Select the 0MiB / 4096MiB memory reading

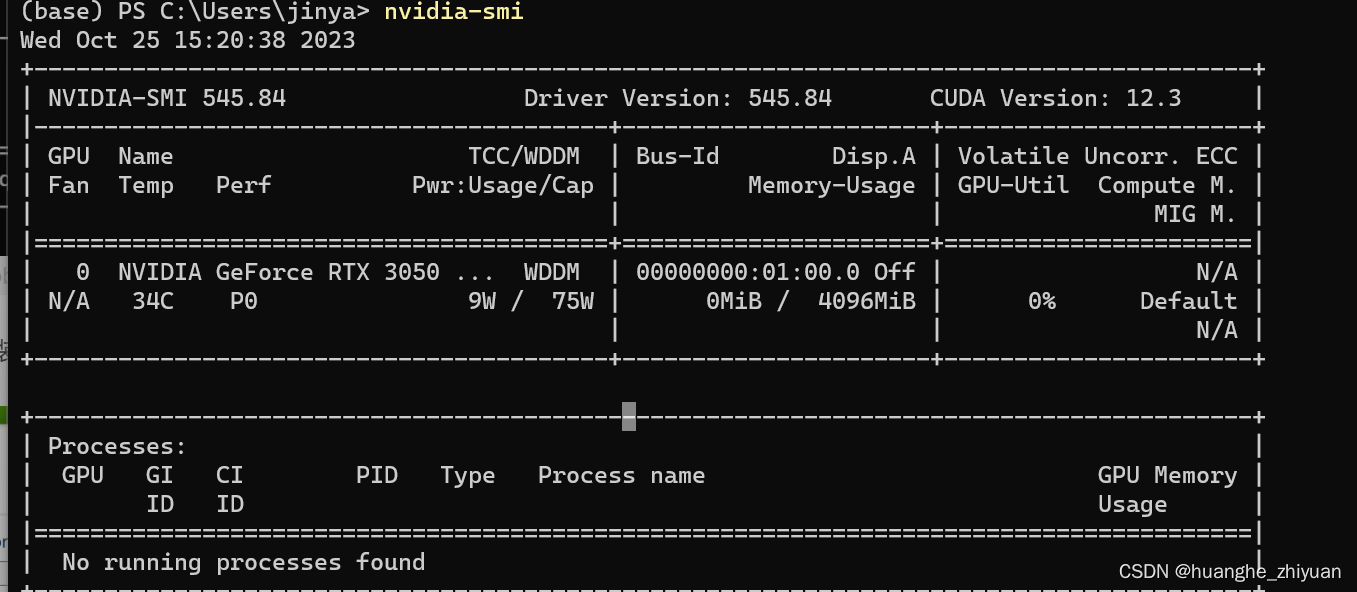tap(810, 301)
